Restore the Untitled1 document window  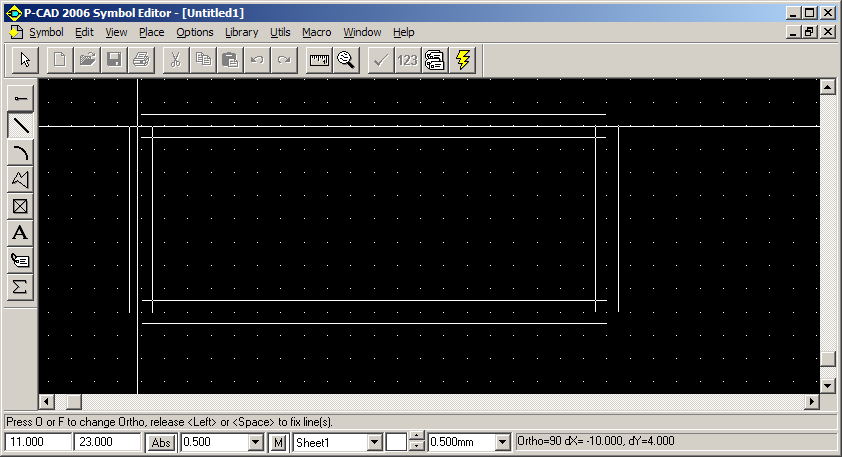810,32
